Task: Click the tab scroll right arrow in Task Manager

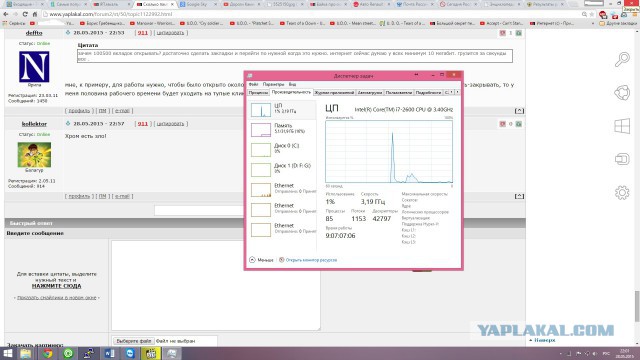Action: [x=457, y=92]
